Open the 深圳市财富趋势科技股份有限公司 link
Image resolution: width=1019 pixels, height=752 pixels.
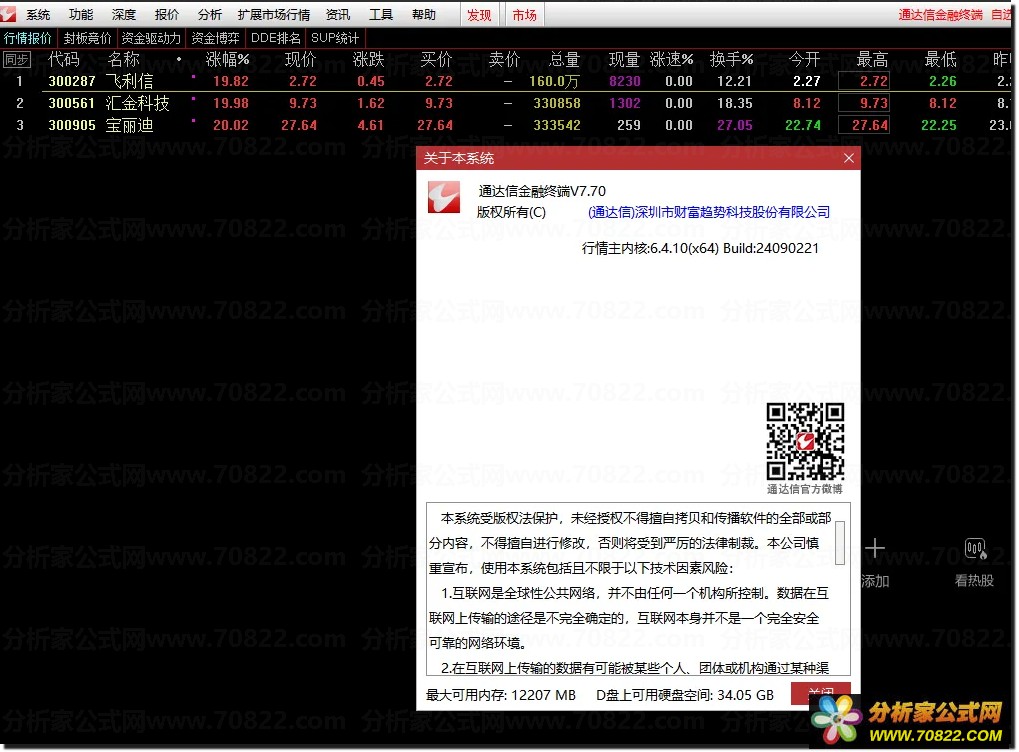(709, 212)
